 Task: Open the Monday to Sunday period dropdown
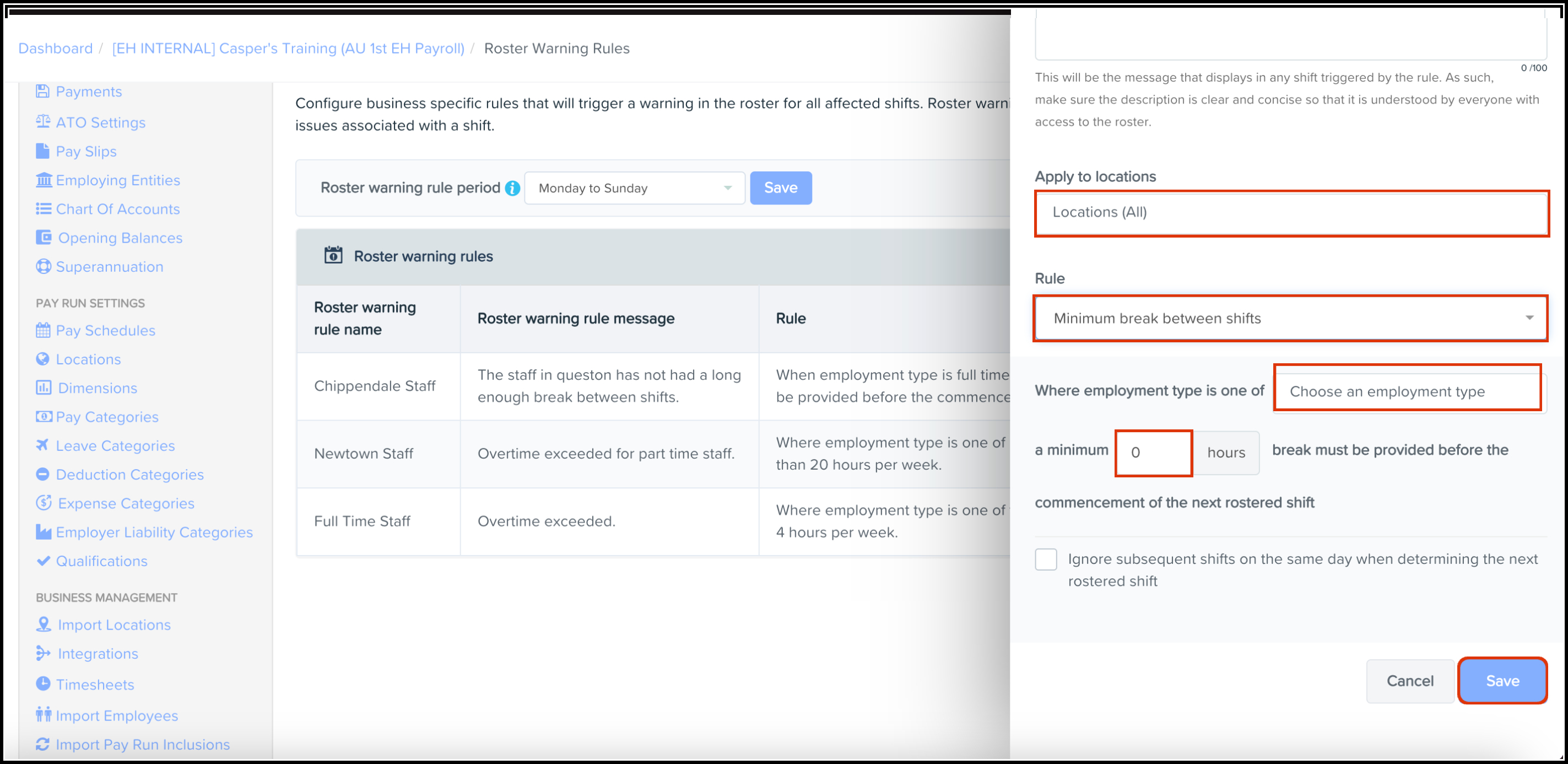pyautogui.click(x=634, y=188)
